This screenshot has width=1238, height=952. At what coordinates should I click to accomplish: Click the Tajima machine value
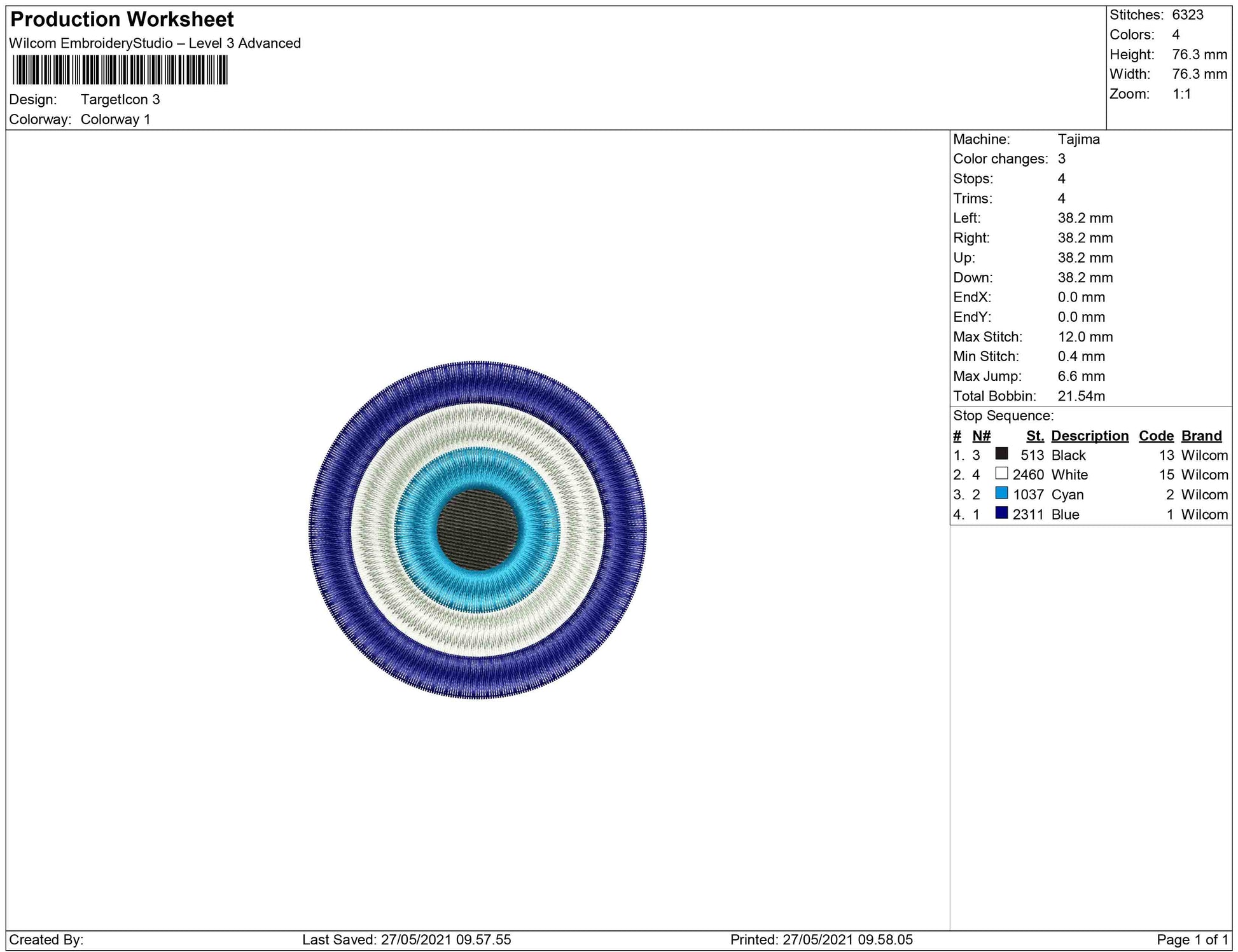1078,139
